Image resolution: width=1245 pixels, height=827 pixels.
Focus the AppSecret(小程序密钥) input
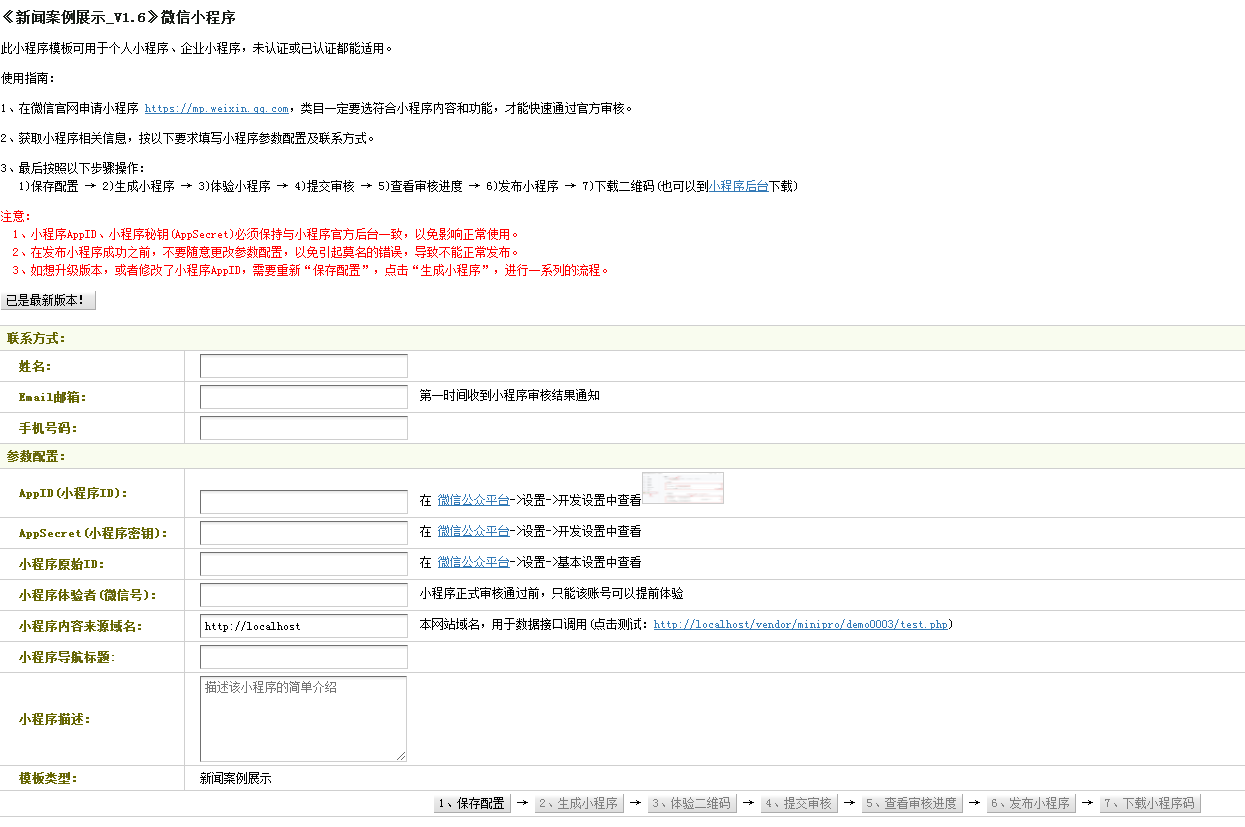pos(303,532)
